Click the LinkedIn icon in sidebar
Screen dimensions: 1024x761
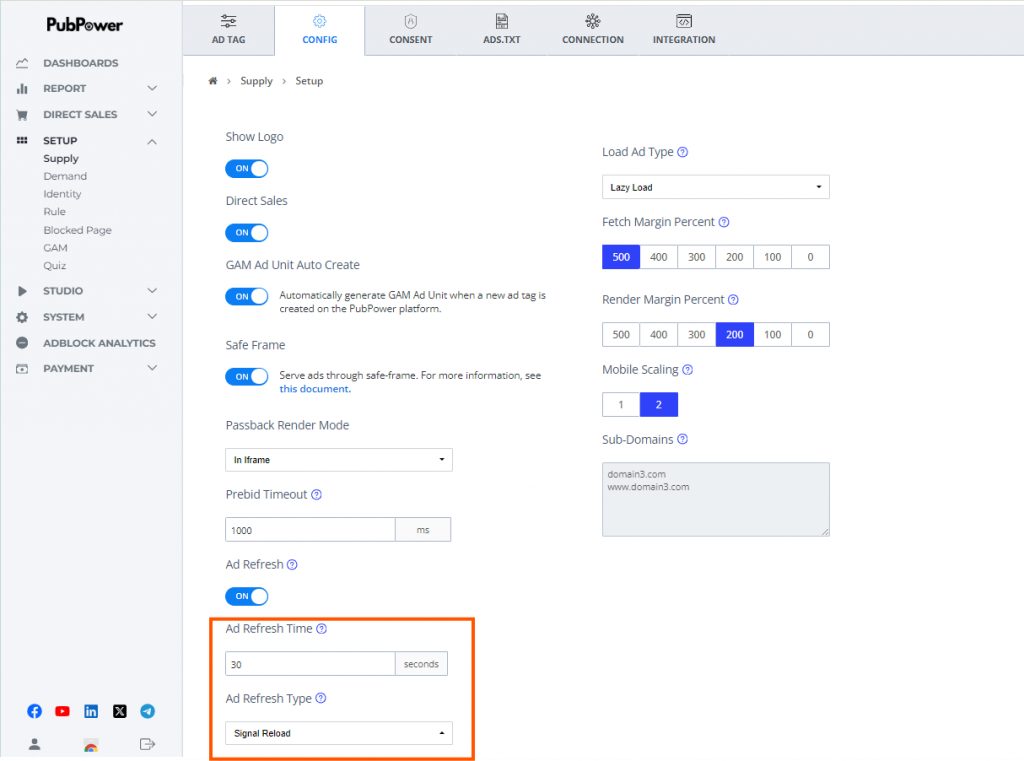(91, 711)
